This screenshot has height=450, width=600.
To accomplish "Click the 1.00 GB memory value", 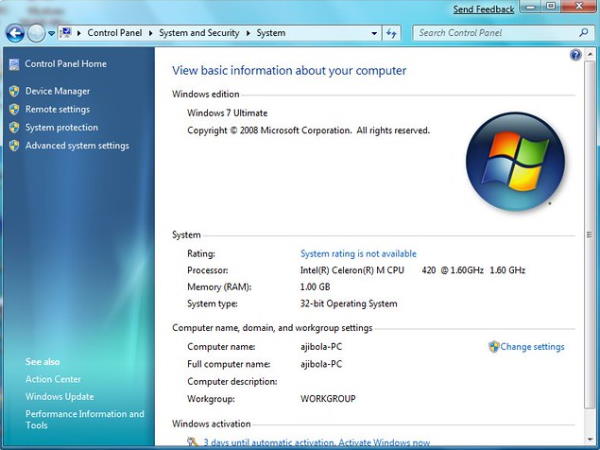I will 315,287.
